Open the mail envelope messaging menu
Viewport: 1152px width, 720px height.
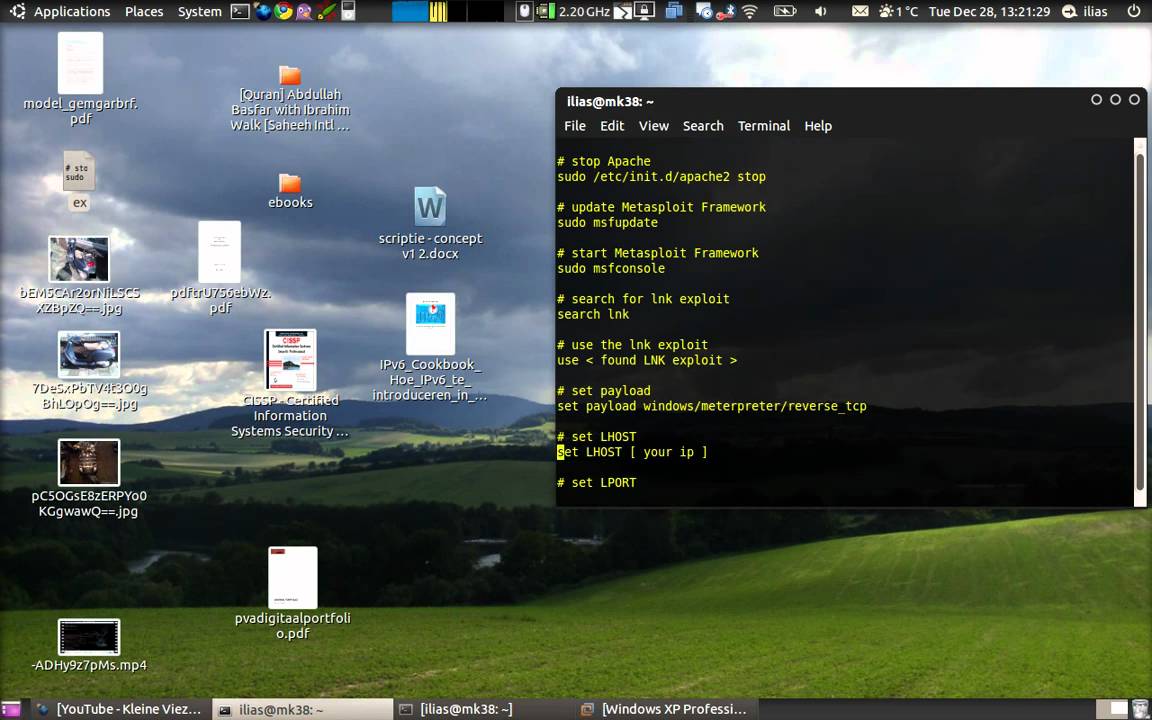[x=860, y=11]
